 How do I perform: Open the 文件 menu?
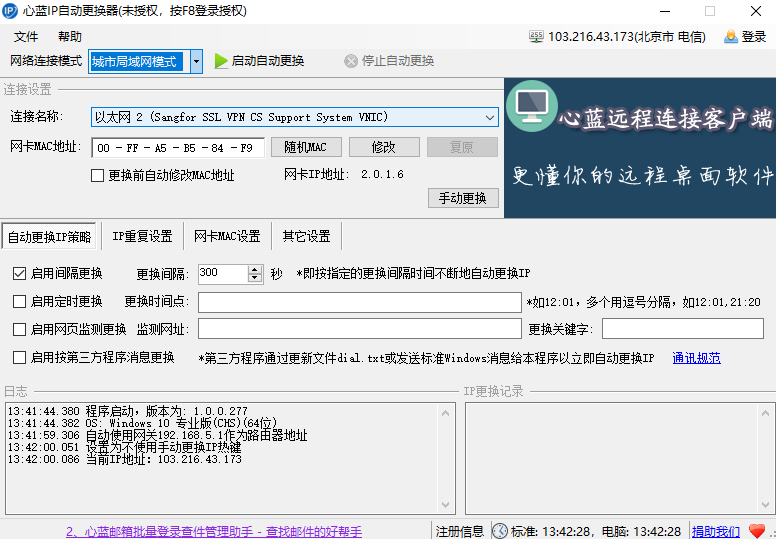26,37
